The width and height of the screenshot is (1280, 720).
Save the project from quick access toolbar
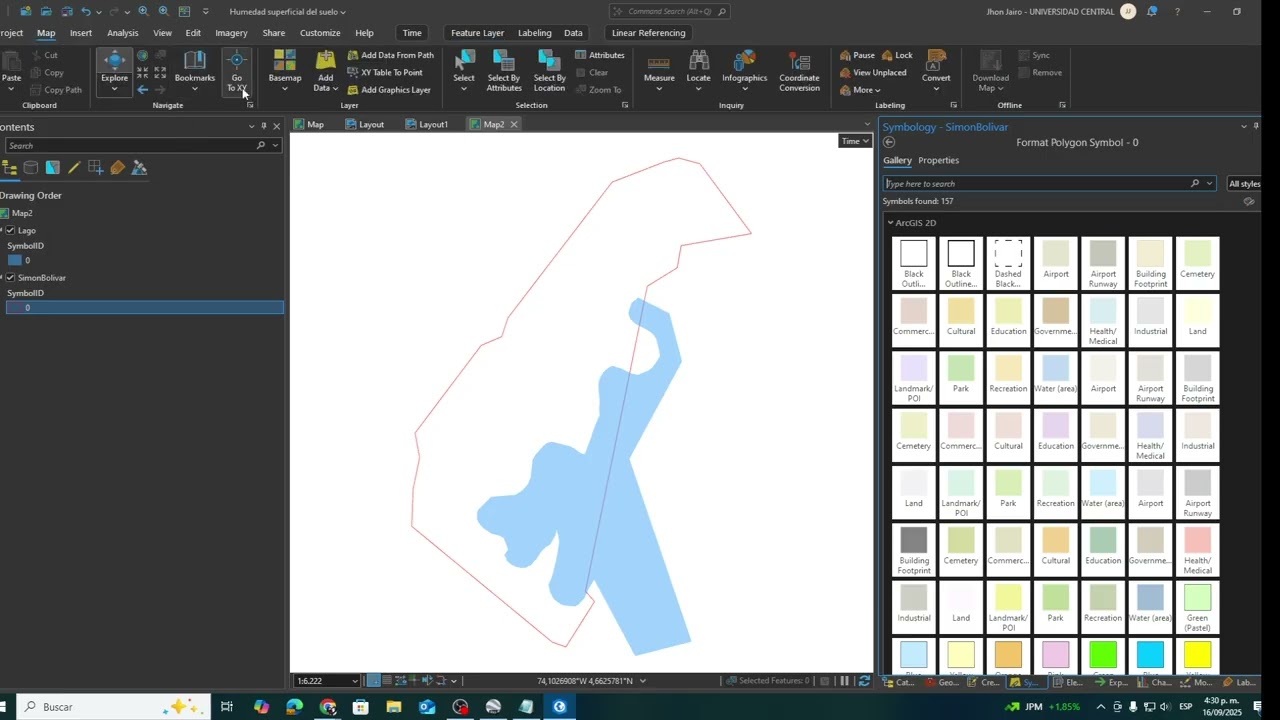pyautogui.click(x=66, y=11)
